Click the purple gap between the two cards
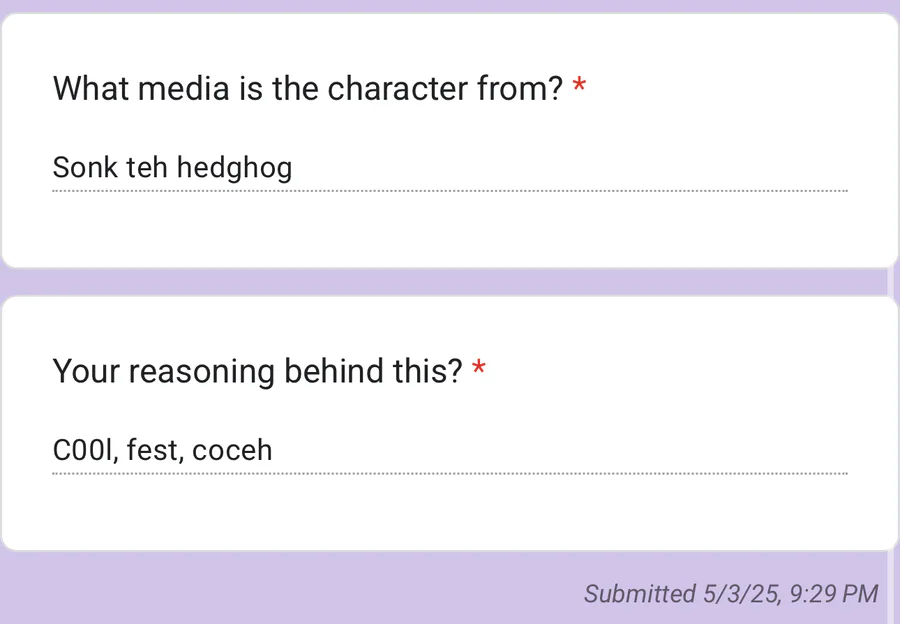Image resolution: width=900 pixels, height=624 pixels. [450, 282]
